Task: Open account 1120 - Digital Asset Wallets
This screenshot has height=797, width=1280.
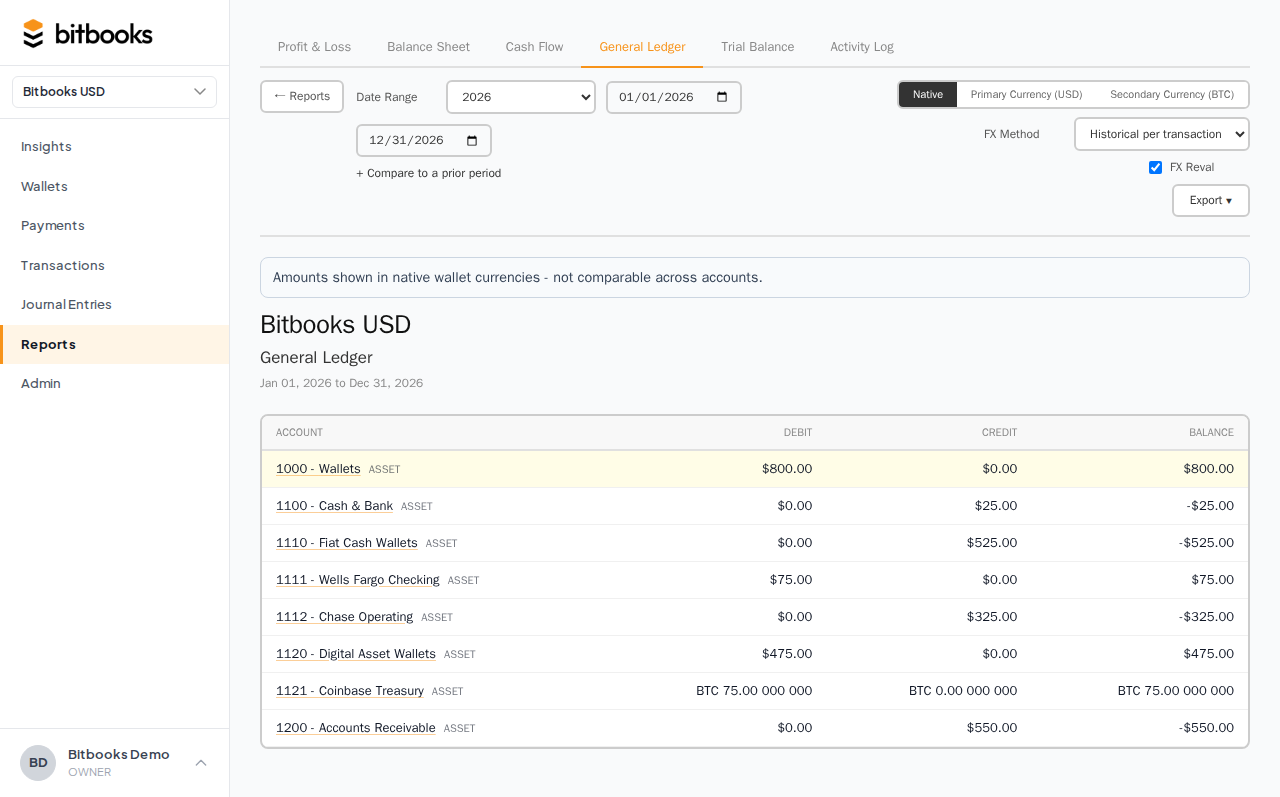Action: pos(356,654)
